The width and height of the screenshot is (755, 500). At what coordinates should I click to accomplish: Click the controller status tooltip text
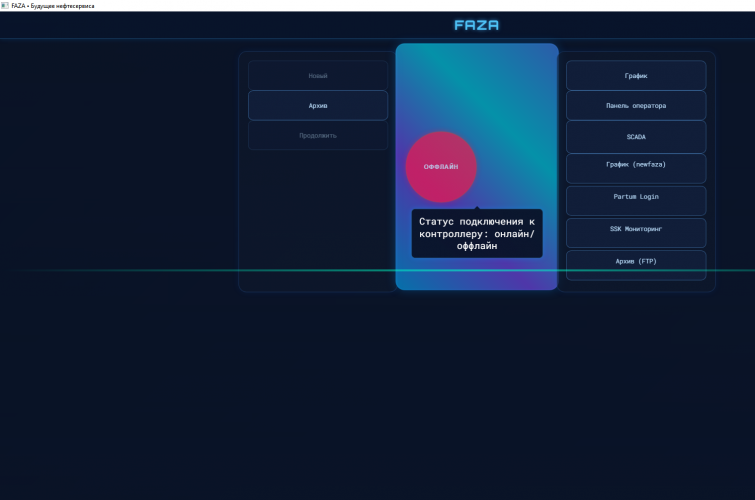click(477, 233)
